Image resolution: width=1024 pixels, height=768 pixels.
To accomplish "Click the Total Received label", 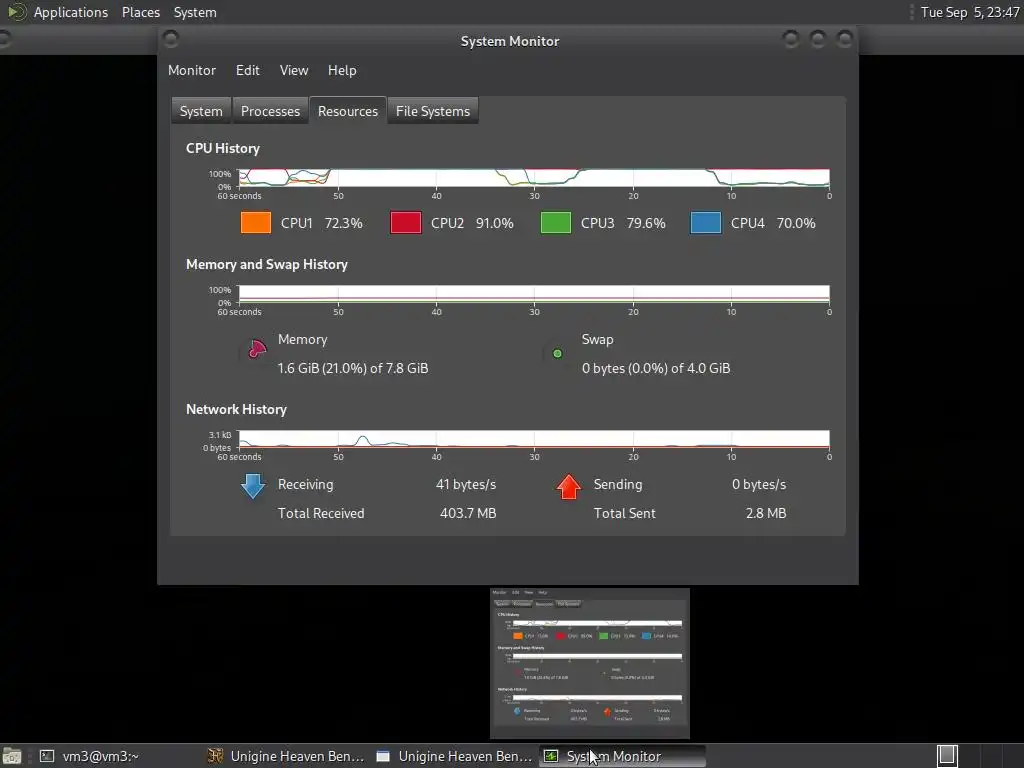I will pyautogui.click(x=321, y=513).
